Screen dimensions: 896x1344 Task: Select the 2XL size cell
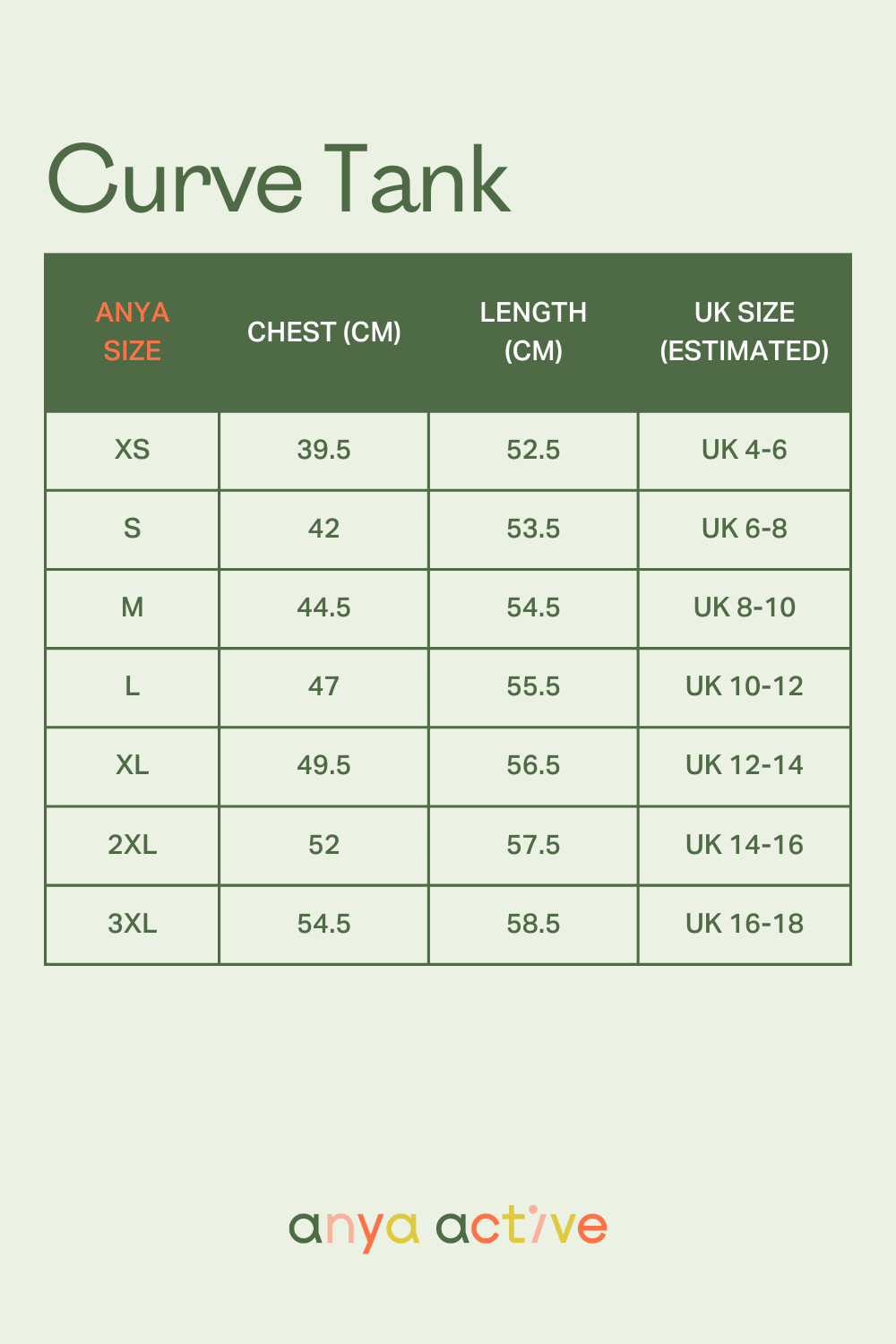(132, 845)
